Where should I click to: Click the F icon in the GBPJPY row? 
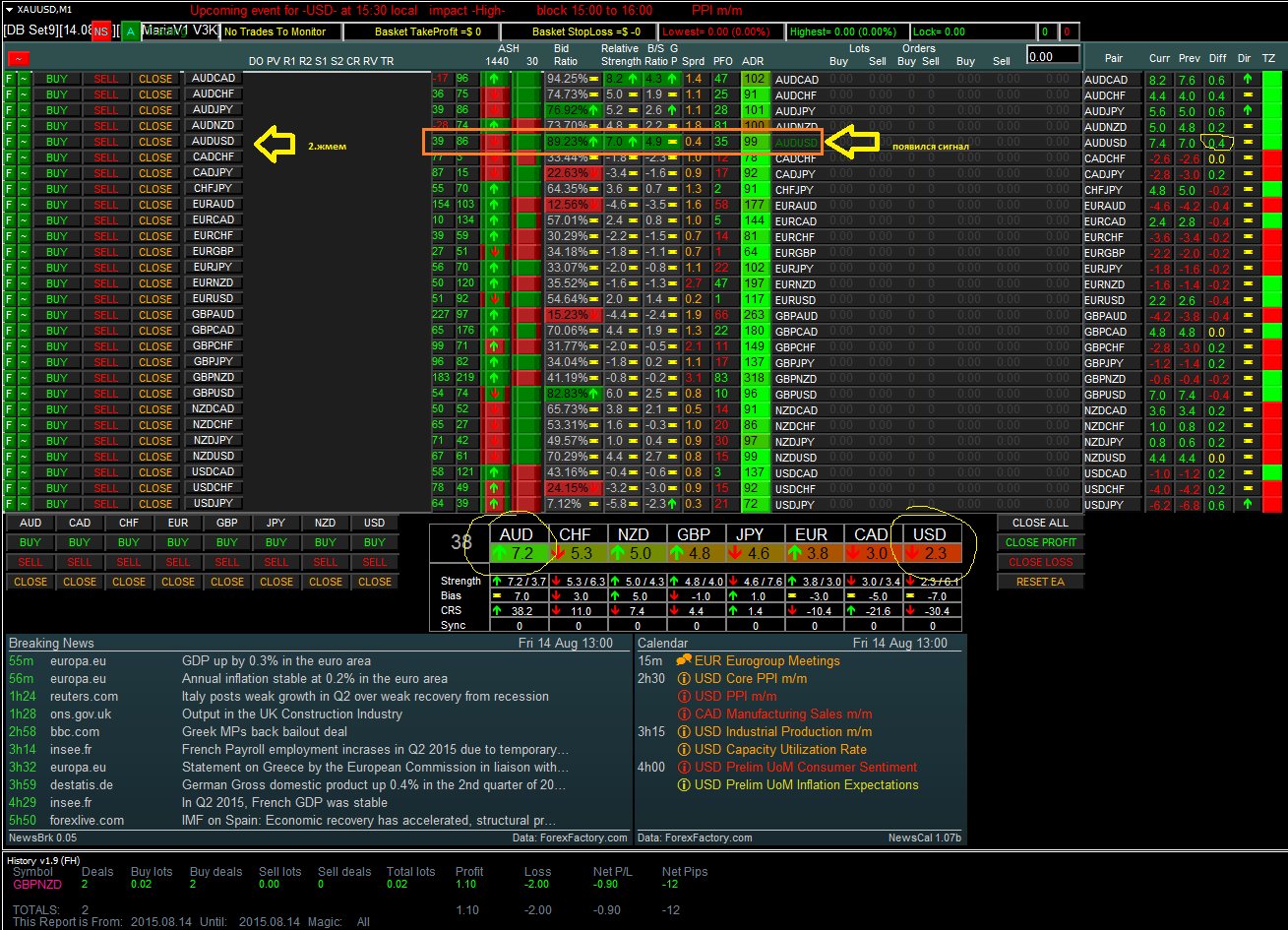click(10, 362)
